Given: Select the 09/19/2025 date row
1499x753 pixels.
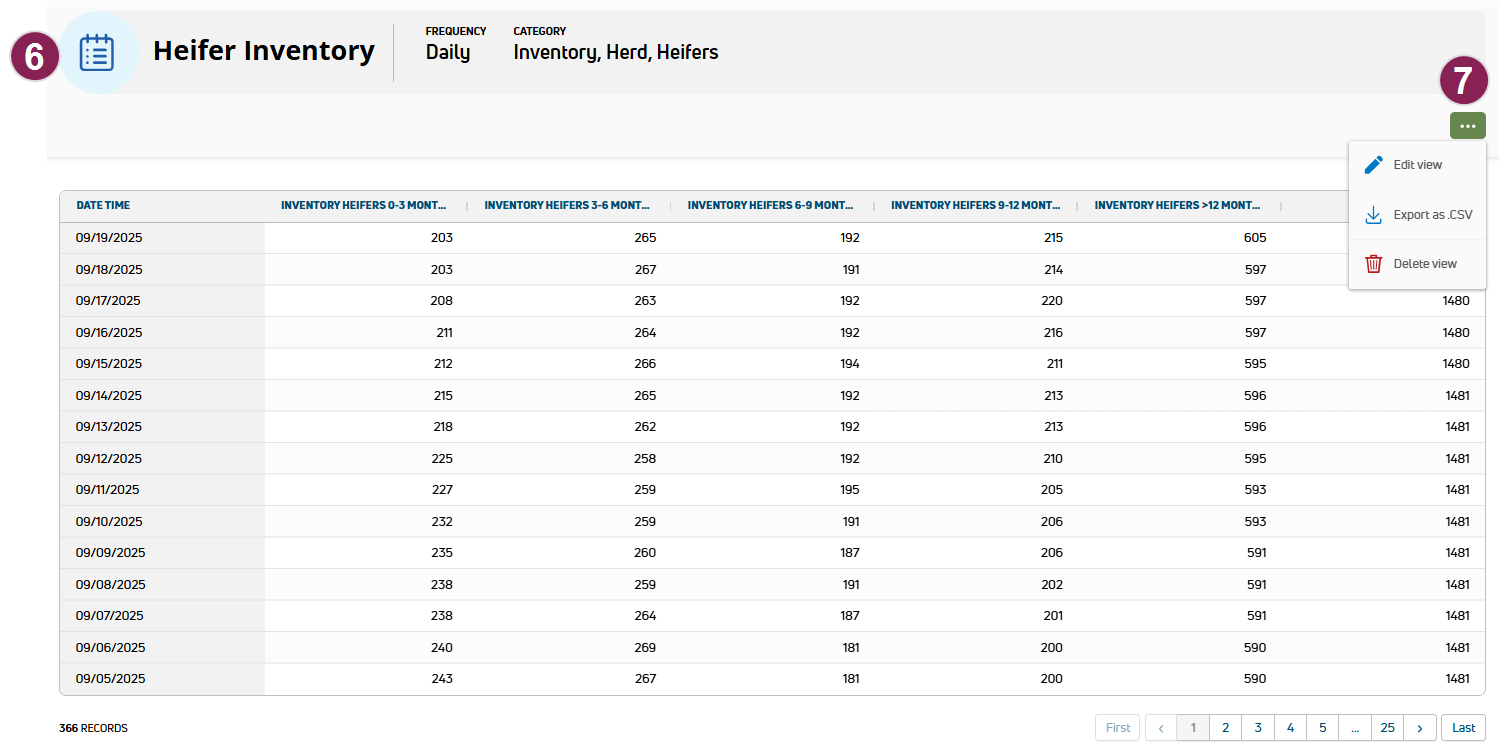Looking at the screenshot, I should [110, 238].
